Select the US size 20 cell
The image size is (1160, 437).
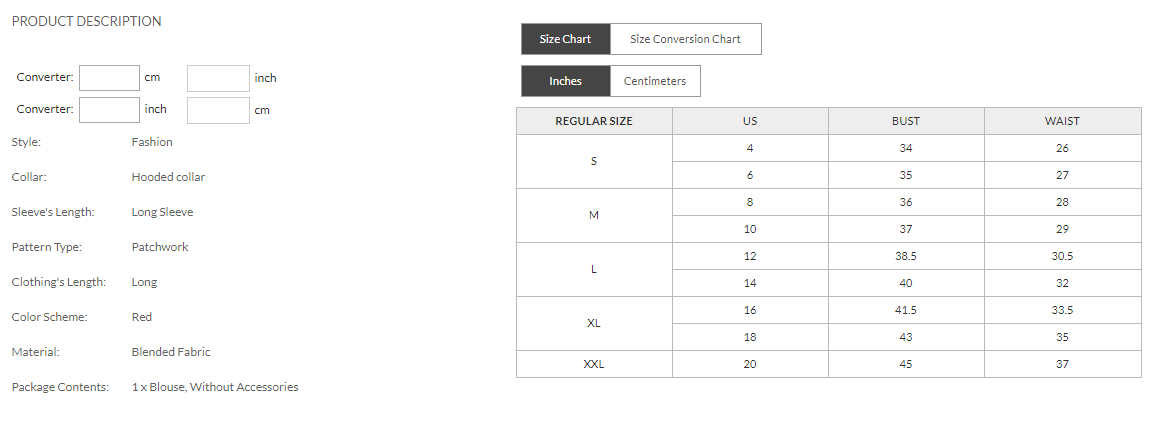click(750, 364)
